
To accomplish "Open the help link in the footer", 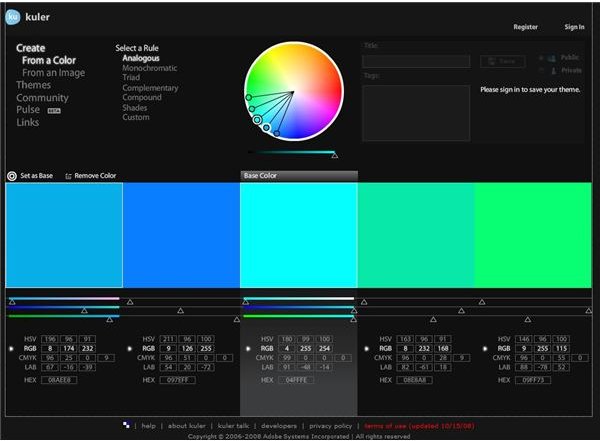I will tap(148, 426).
